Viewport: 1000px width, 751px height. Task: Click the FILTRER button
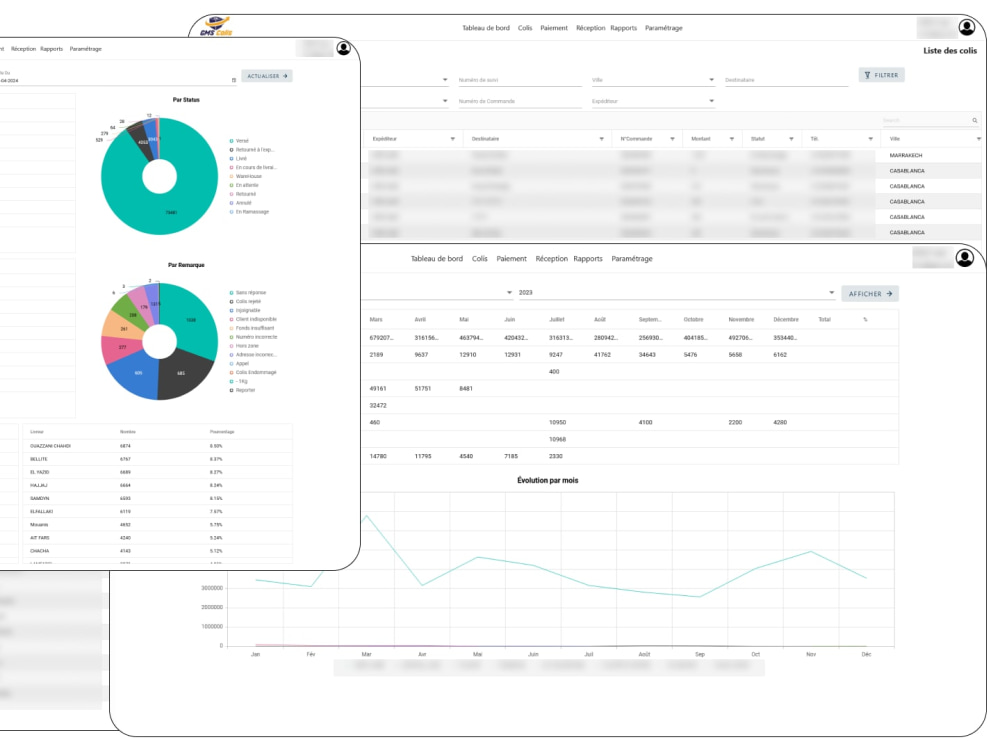(881, 75)
